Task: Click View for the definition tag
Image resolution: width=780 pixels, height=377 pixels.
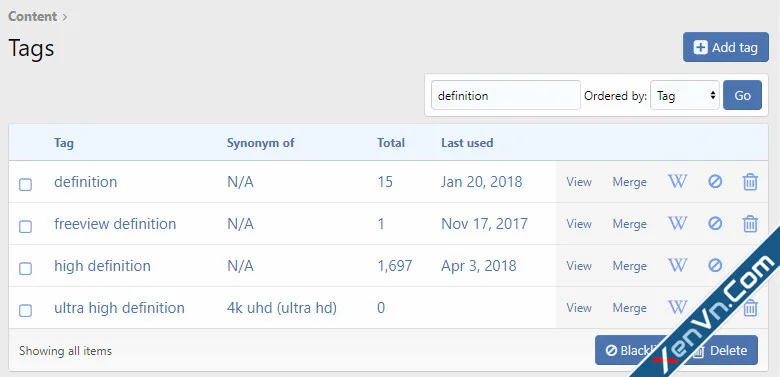Action: pyautogui.click(x=579, y=182)
